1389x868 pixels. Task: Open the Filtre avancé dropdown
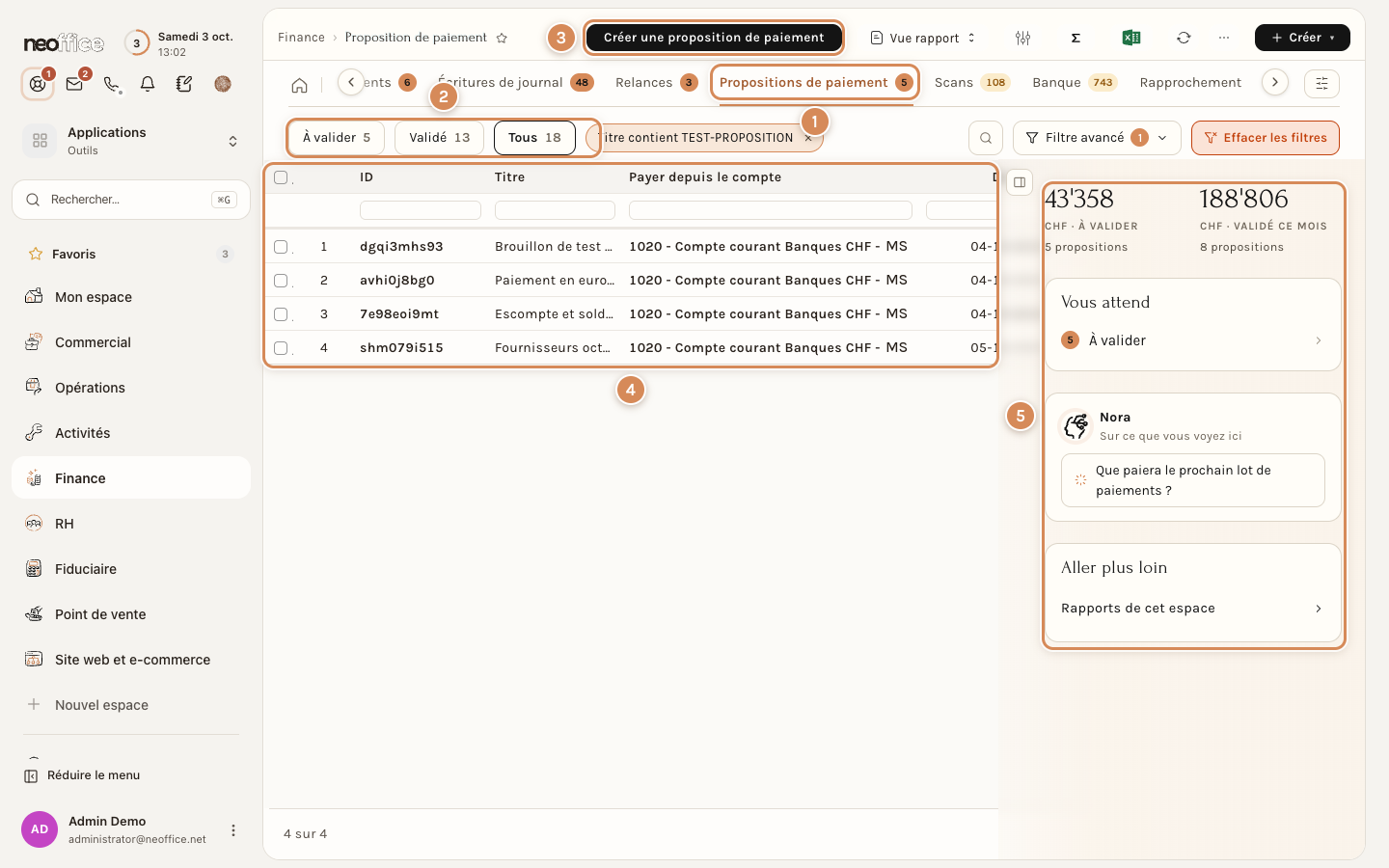coord(1097,138)
